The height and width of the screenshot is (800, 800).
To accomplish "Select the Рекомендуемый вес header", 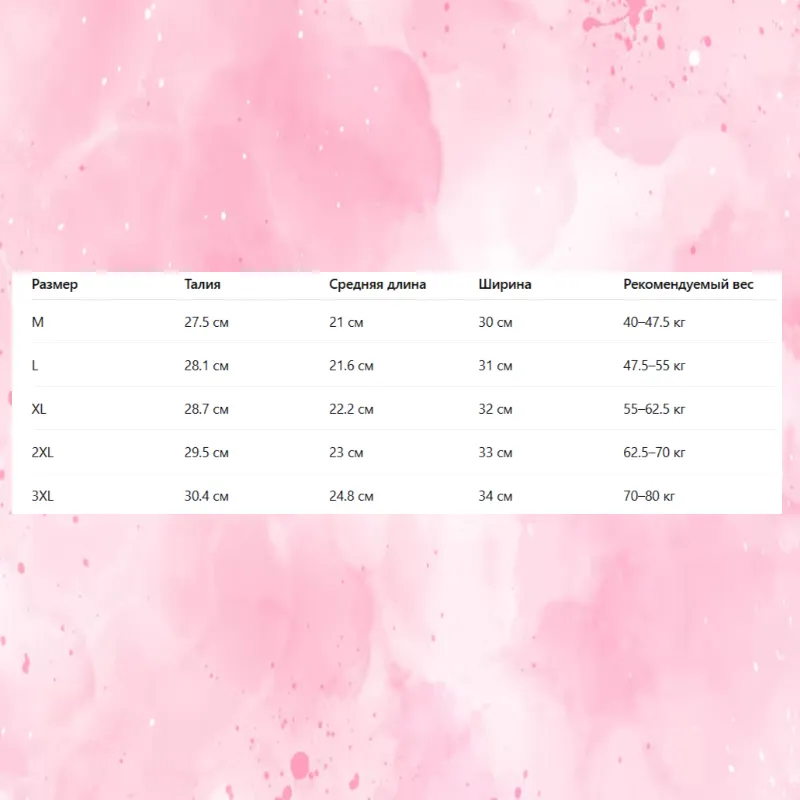I will [x=688, y=284].
